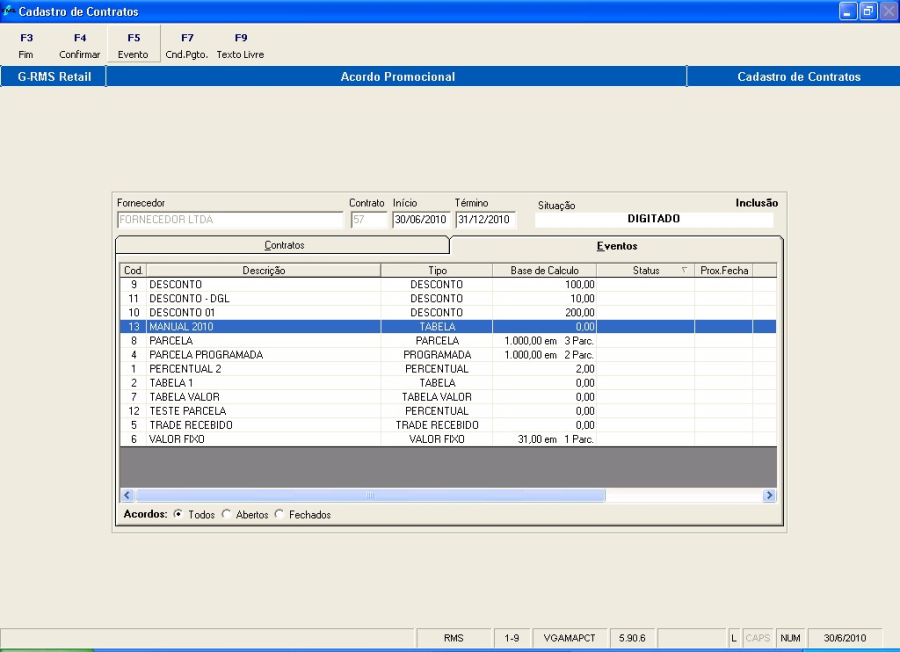The height and width of the screenshot is (652, 900).
Task: Open the F5 Evento toolbar button
Action: click(x=133, y=45)
